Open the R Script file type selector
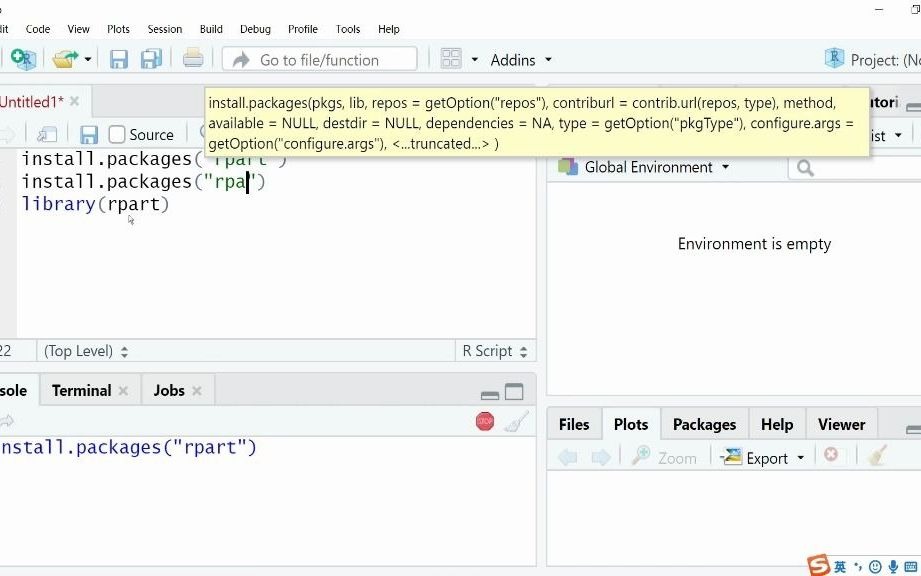This screenshot has width=921, height=576. [494, 351]
